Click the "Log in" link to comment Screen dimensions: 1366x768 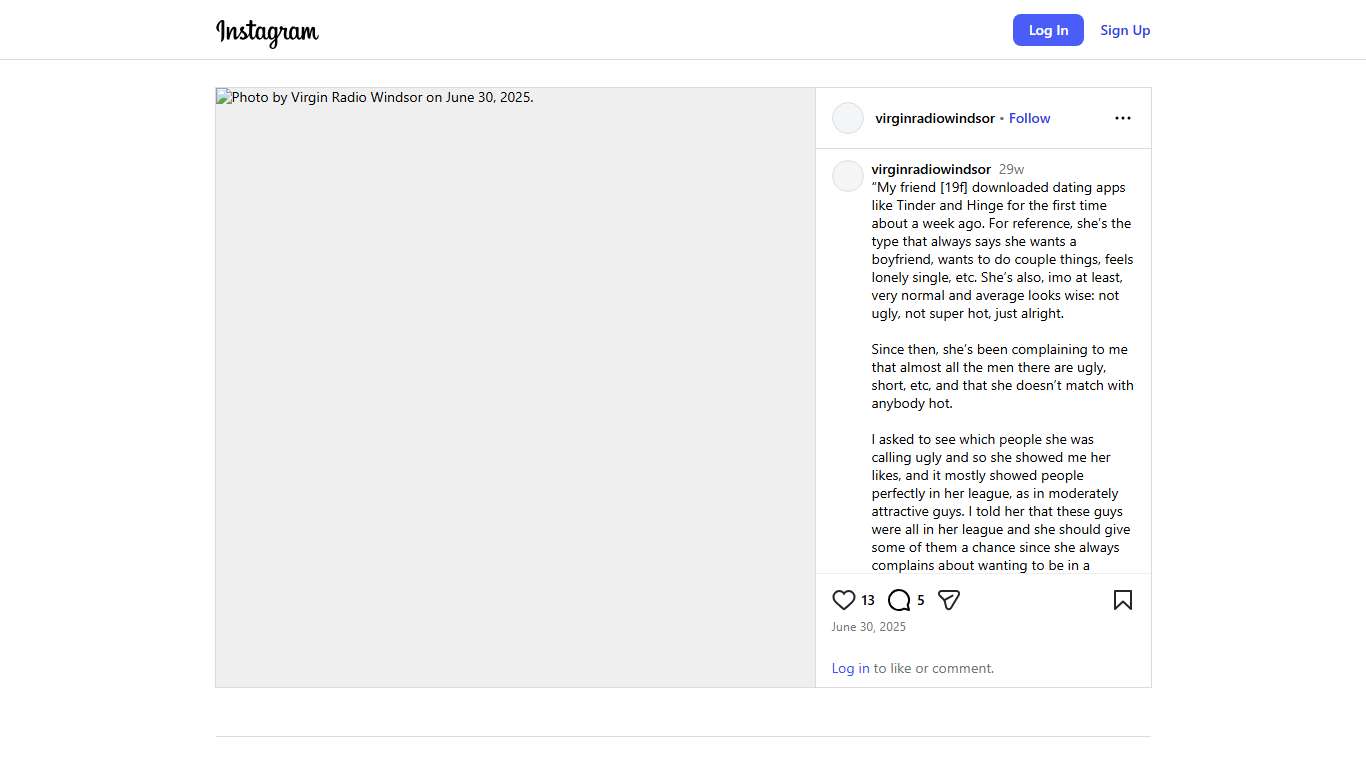[x=850, y=668]
